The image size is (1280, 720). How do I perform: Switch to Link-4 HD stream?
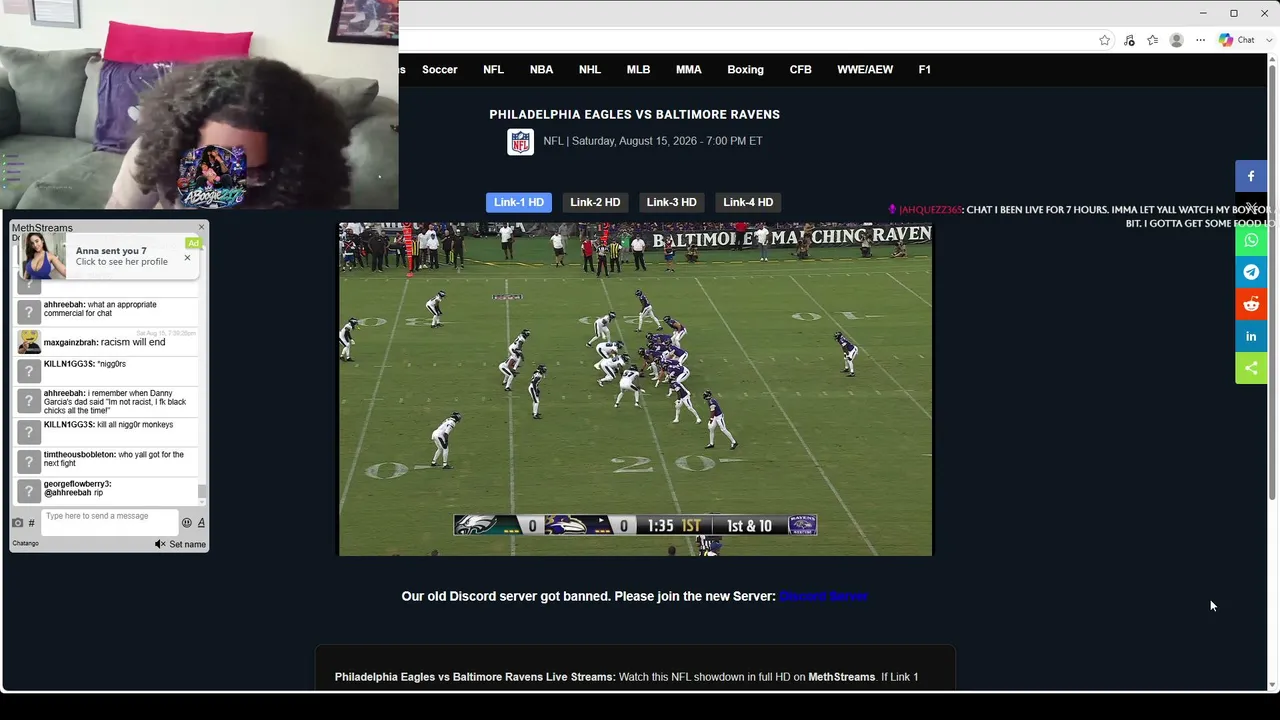pyautogui.click(x=748, y=202)
